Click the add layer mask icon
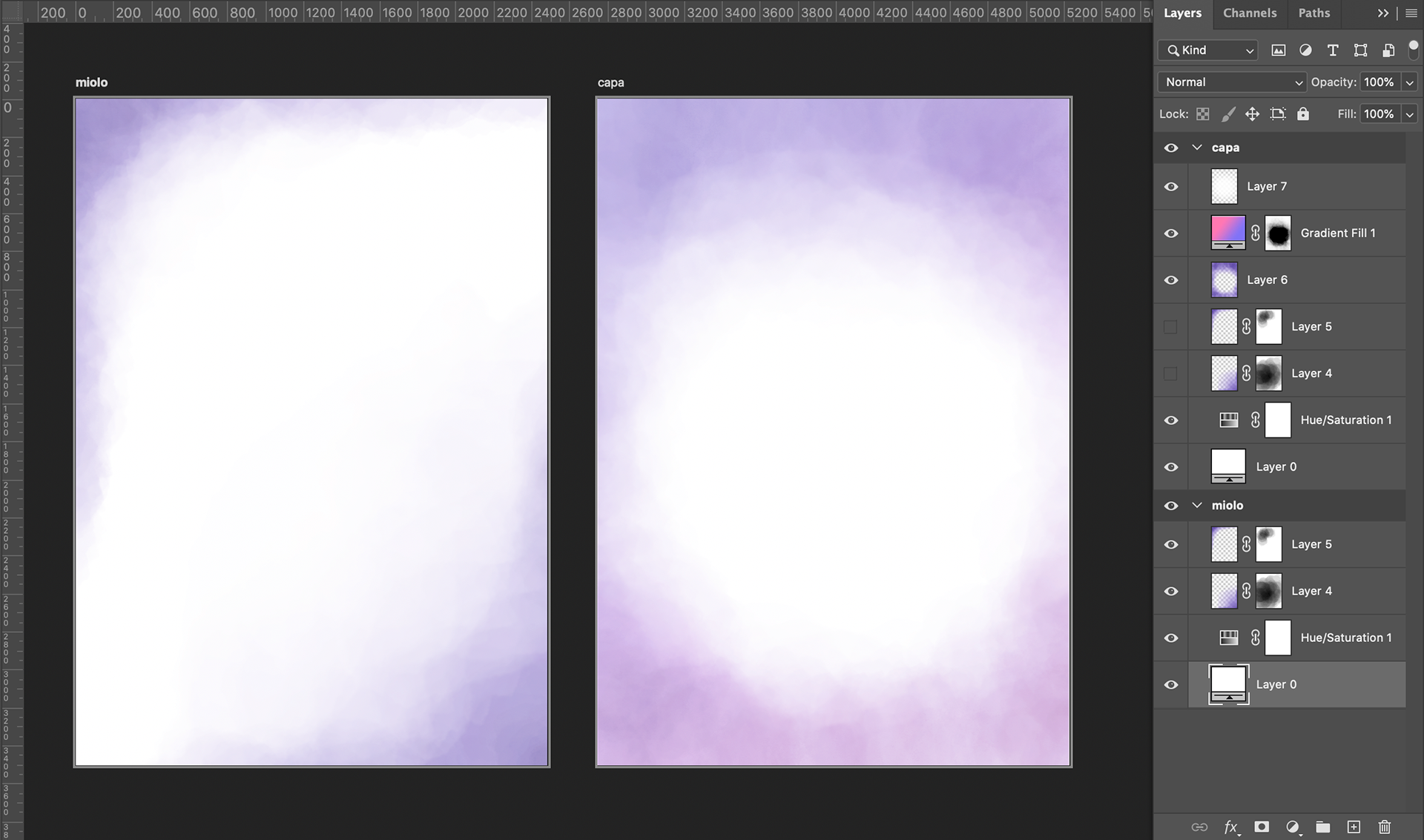Screen dimensions: 1424x840 click(x=1262, y=827)
